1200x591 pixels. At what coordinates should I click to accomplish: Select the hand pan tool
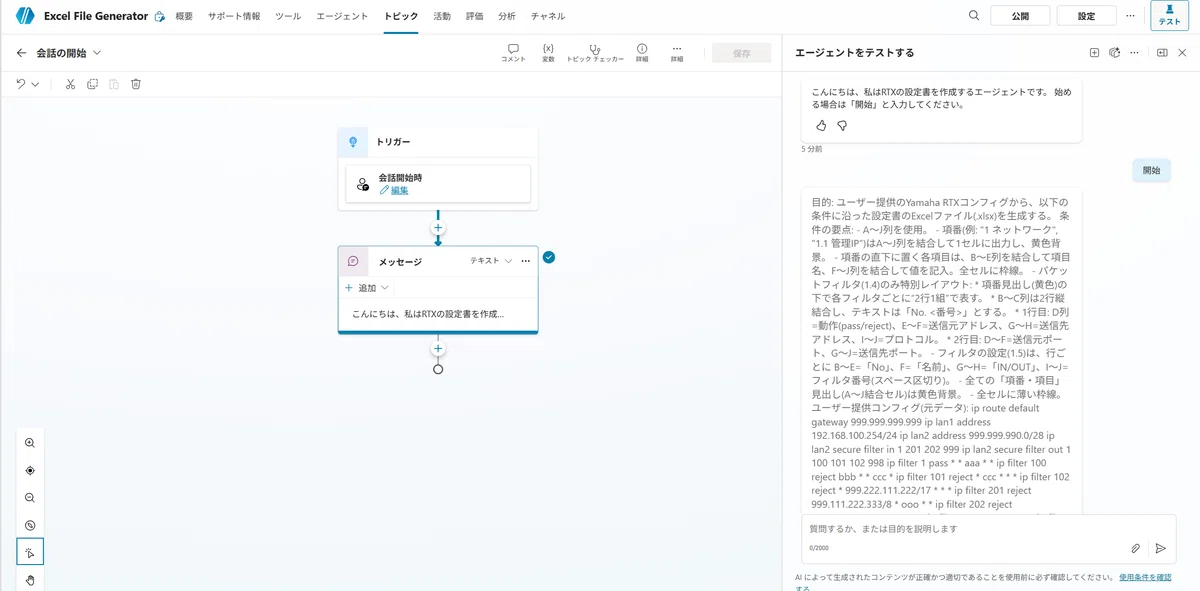click(x=30, y=579)
